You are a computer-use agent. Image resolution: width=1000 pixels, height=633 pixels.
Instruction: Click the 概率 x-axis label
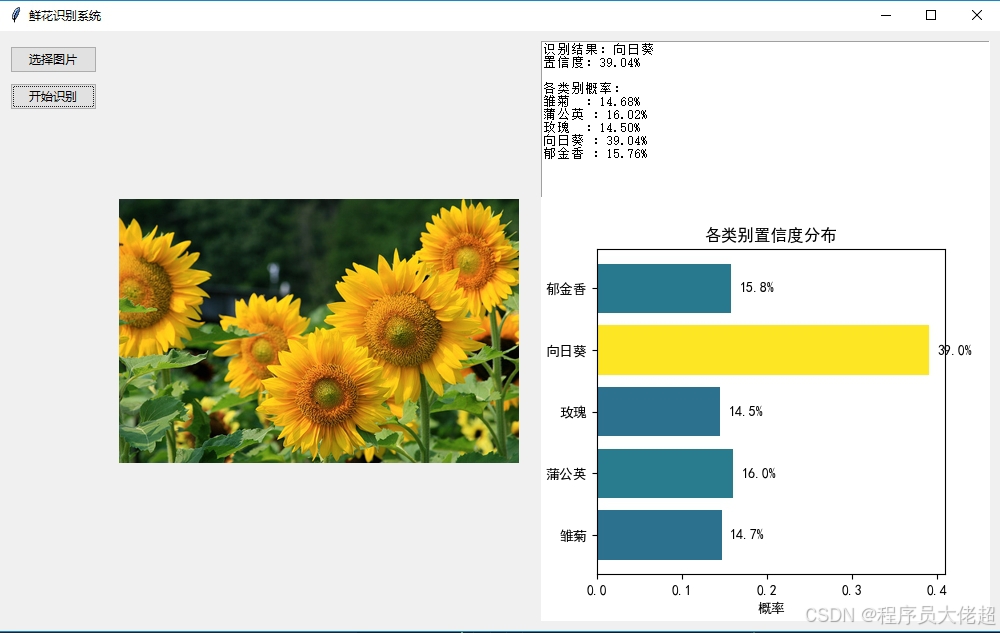pos(771,608)
